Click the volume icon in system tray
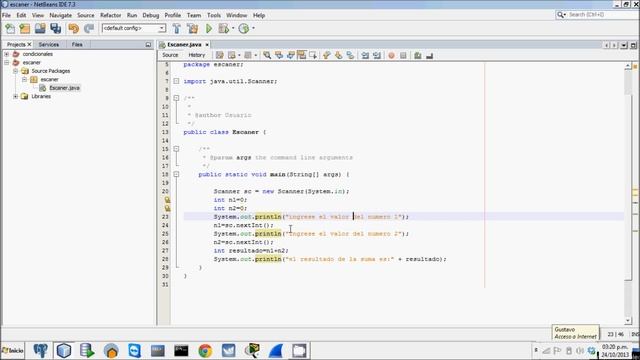 (580, 351)
